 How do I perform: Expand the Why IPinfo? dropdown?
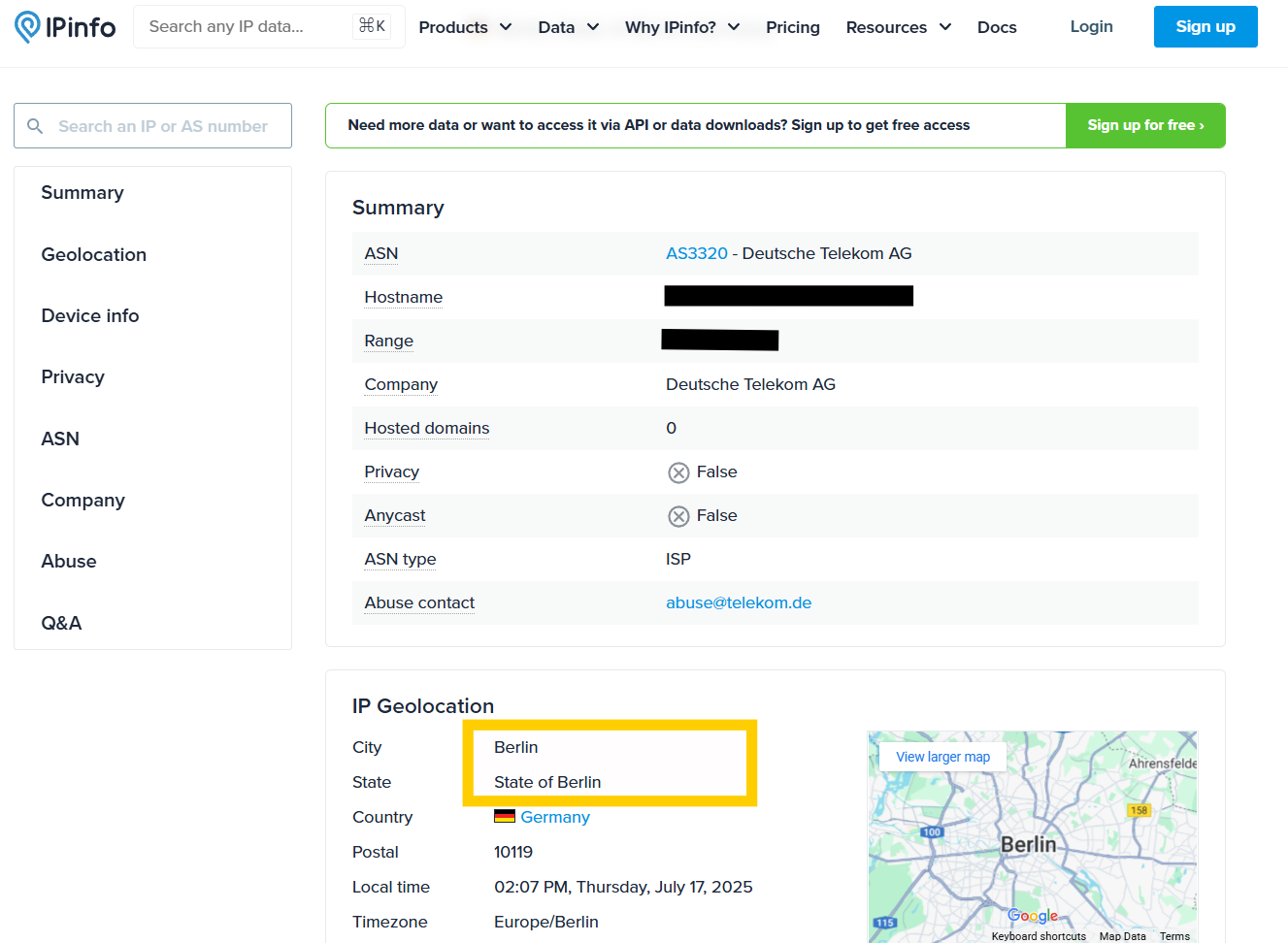[x=682, y=27]
